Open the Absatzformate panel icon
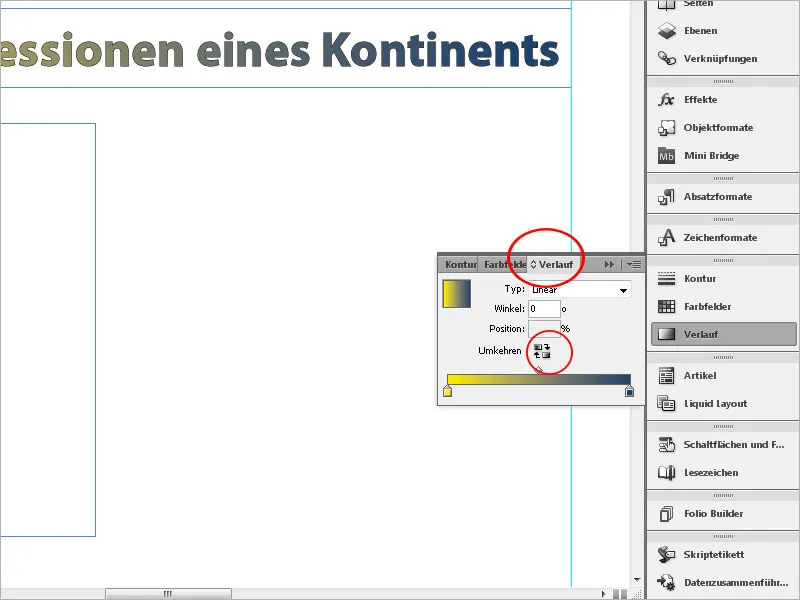The width and height of the screenshot is (800, 600). tap(666, 196)
